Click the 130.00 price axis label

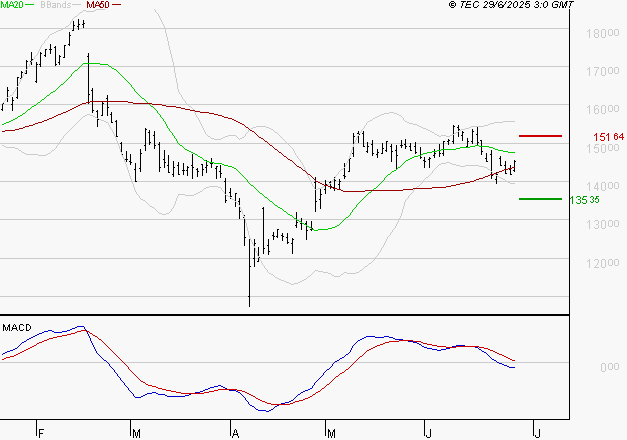pos(603,225)
